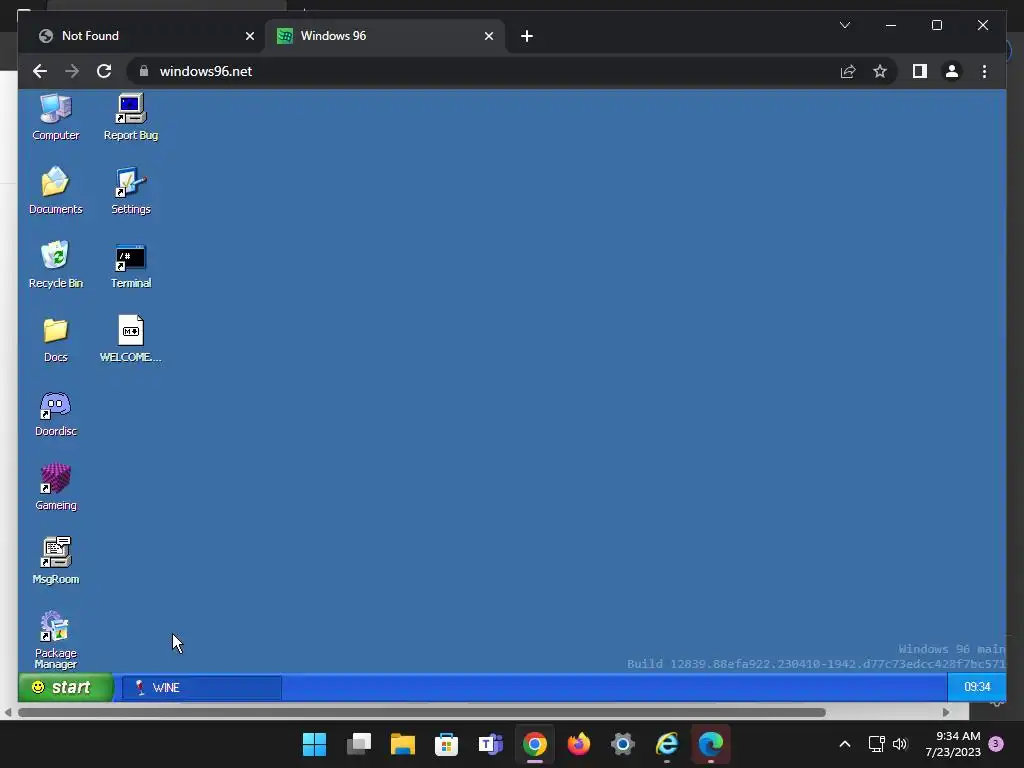Click the Windows 96 start button
Screen dimensions: 1024x768
tap(65, 688)
